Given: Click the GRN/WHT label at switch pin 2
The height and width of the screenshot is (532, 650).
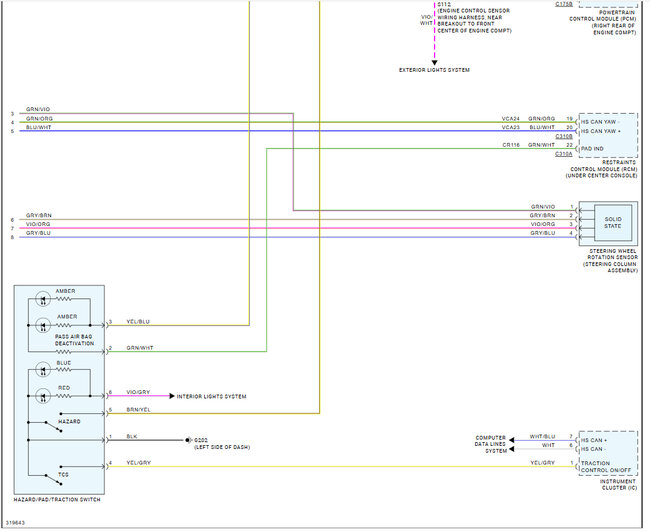Looking at the screenshot, I should click(140, 348).
